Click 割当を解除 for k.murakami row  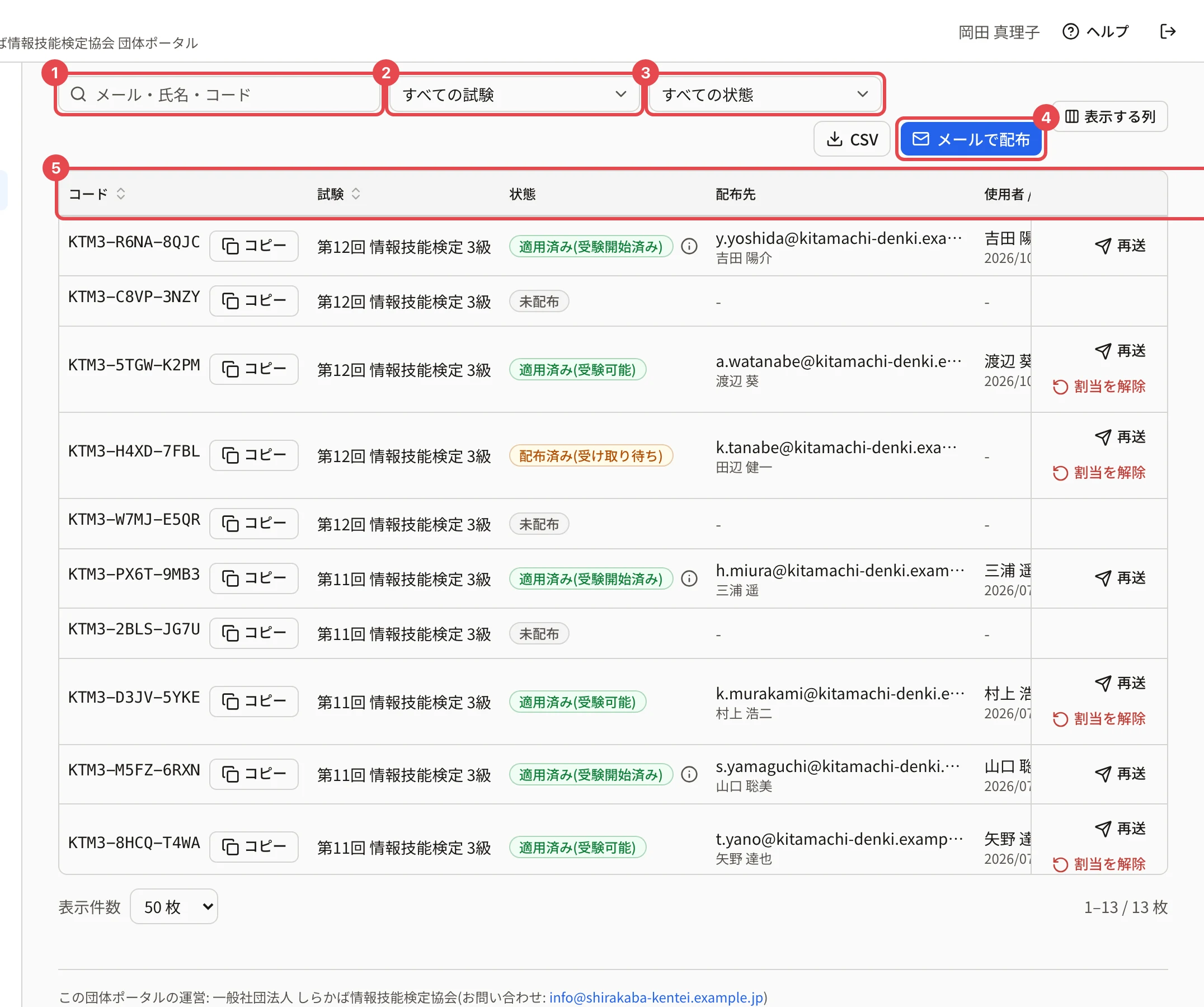tap(1099, 719)
